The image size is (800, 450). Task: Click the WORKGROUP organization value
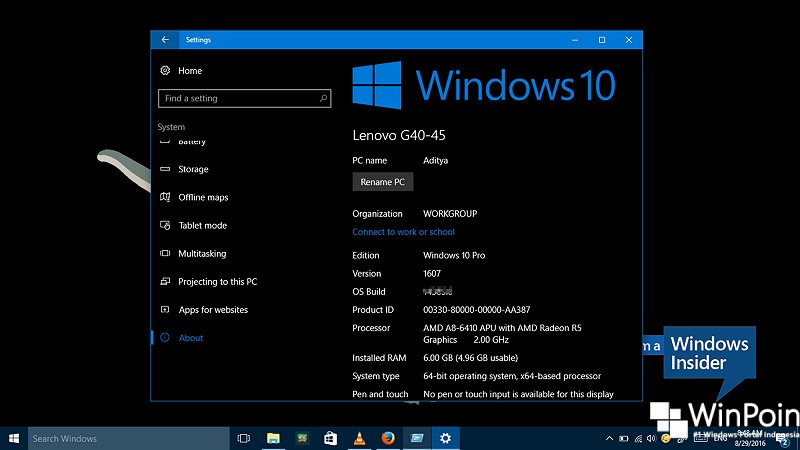[450, 213]
